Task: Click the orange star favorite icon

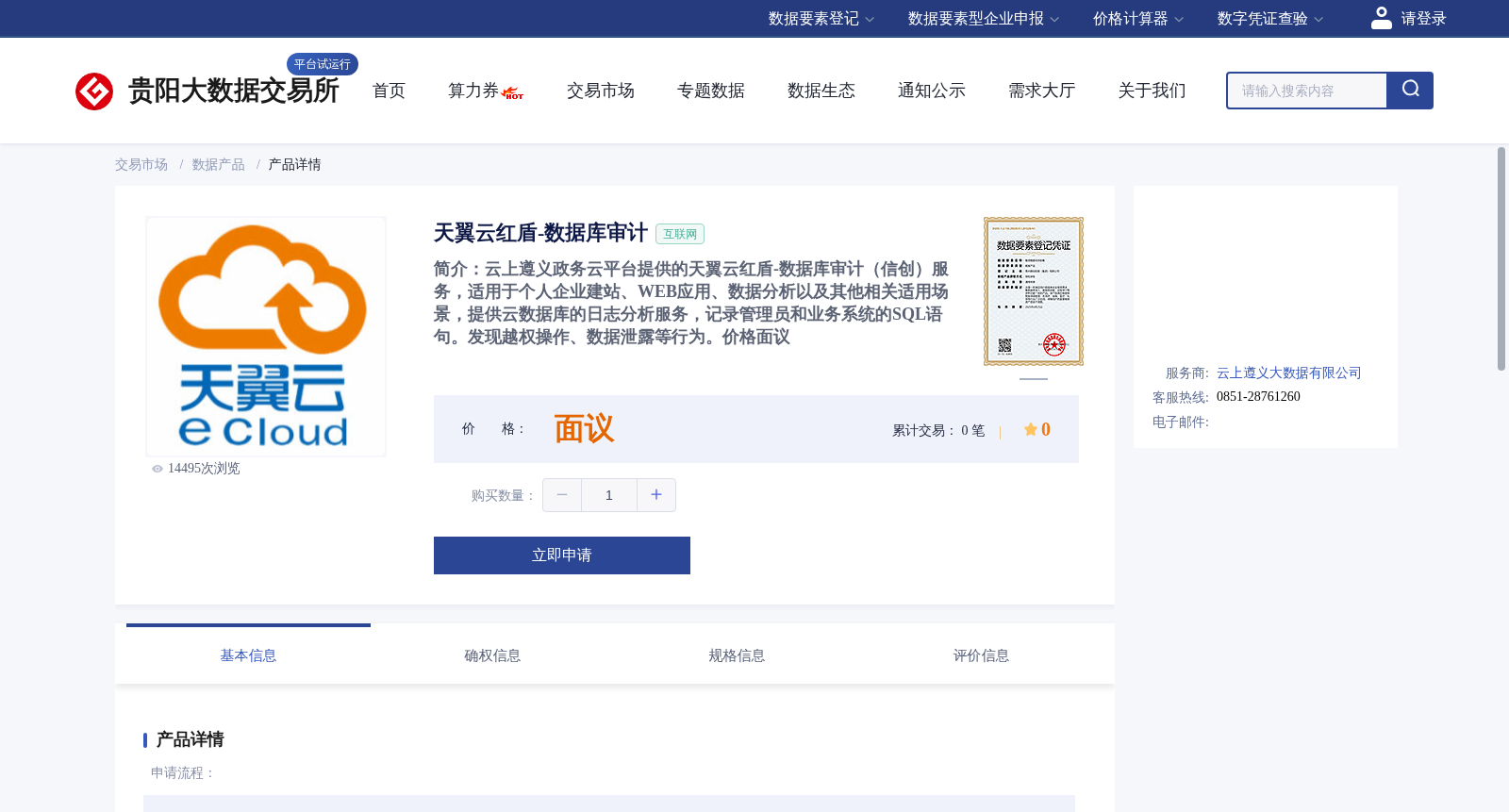Action: (1031, 429)
